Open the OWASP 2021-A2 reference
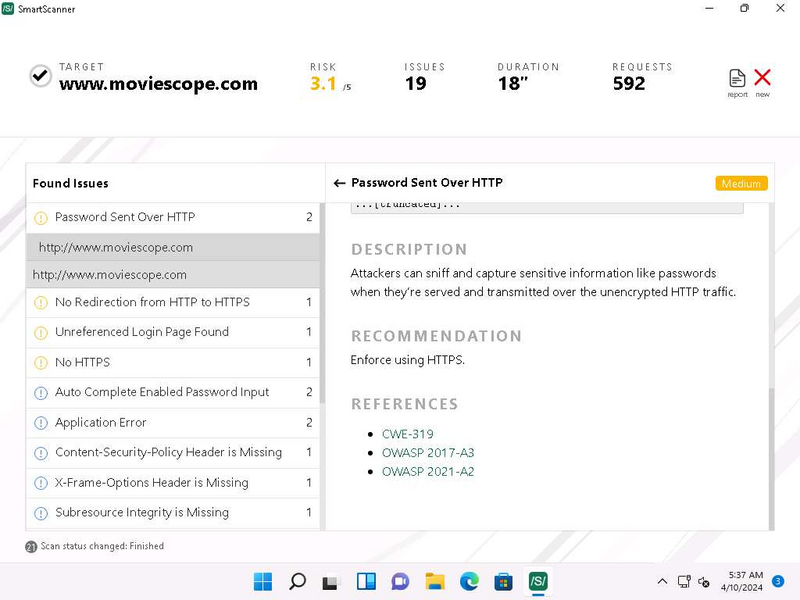800x600 pixels. 428,472
